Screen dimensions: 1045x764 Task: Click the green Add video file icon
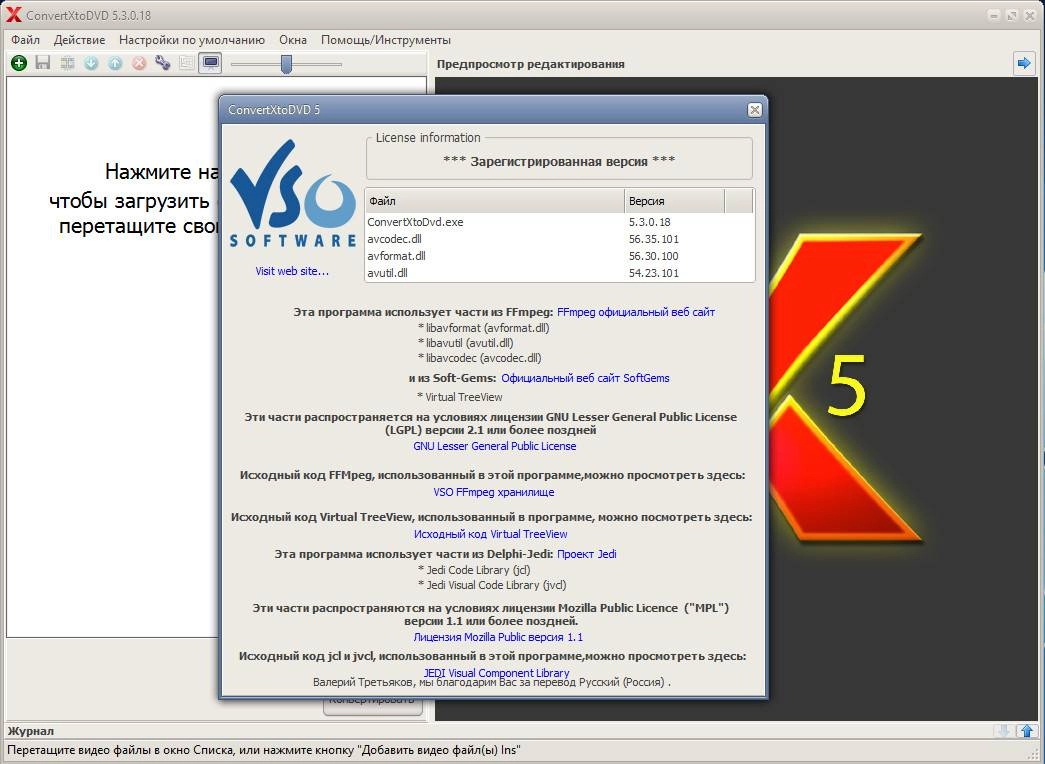coord(19,63)
